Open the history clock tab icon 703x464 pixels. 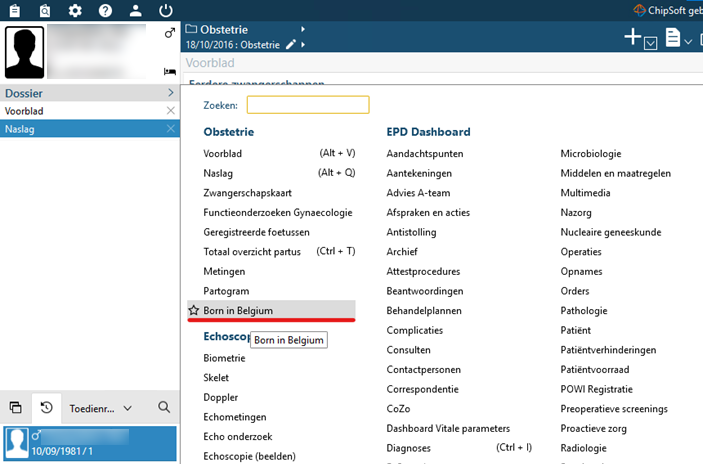tap(45, 408)
